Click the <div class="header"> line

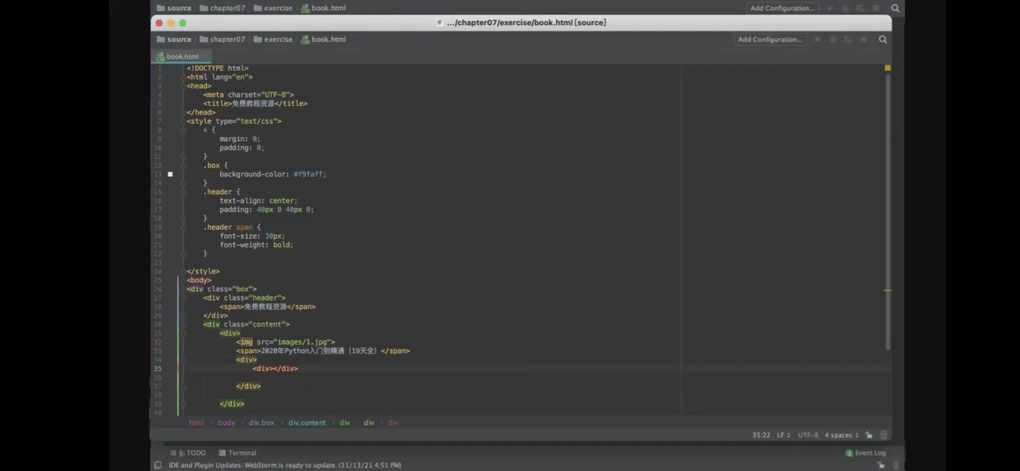pos(245,298)
